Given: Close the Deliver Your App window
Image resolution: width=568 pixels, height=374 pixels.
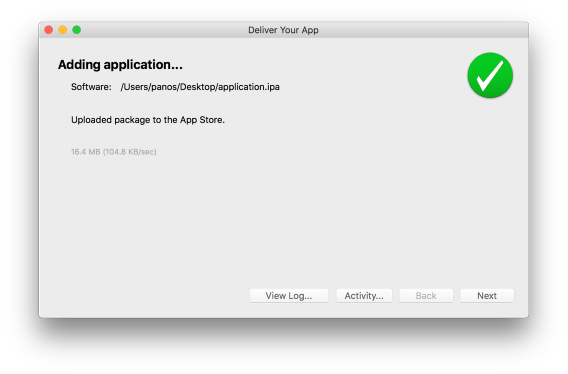Looking at the screenshot, I should [49, 30].
